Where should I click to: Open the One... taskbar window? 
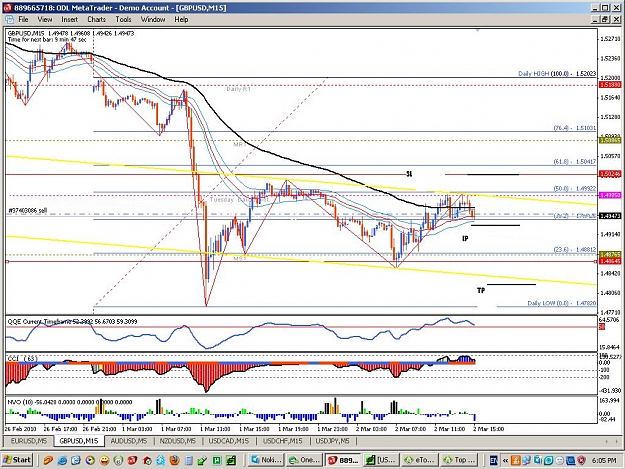tap(304, 460)
